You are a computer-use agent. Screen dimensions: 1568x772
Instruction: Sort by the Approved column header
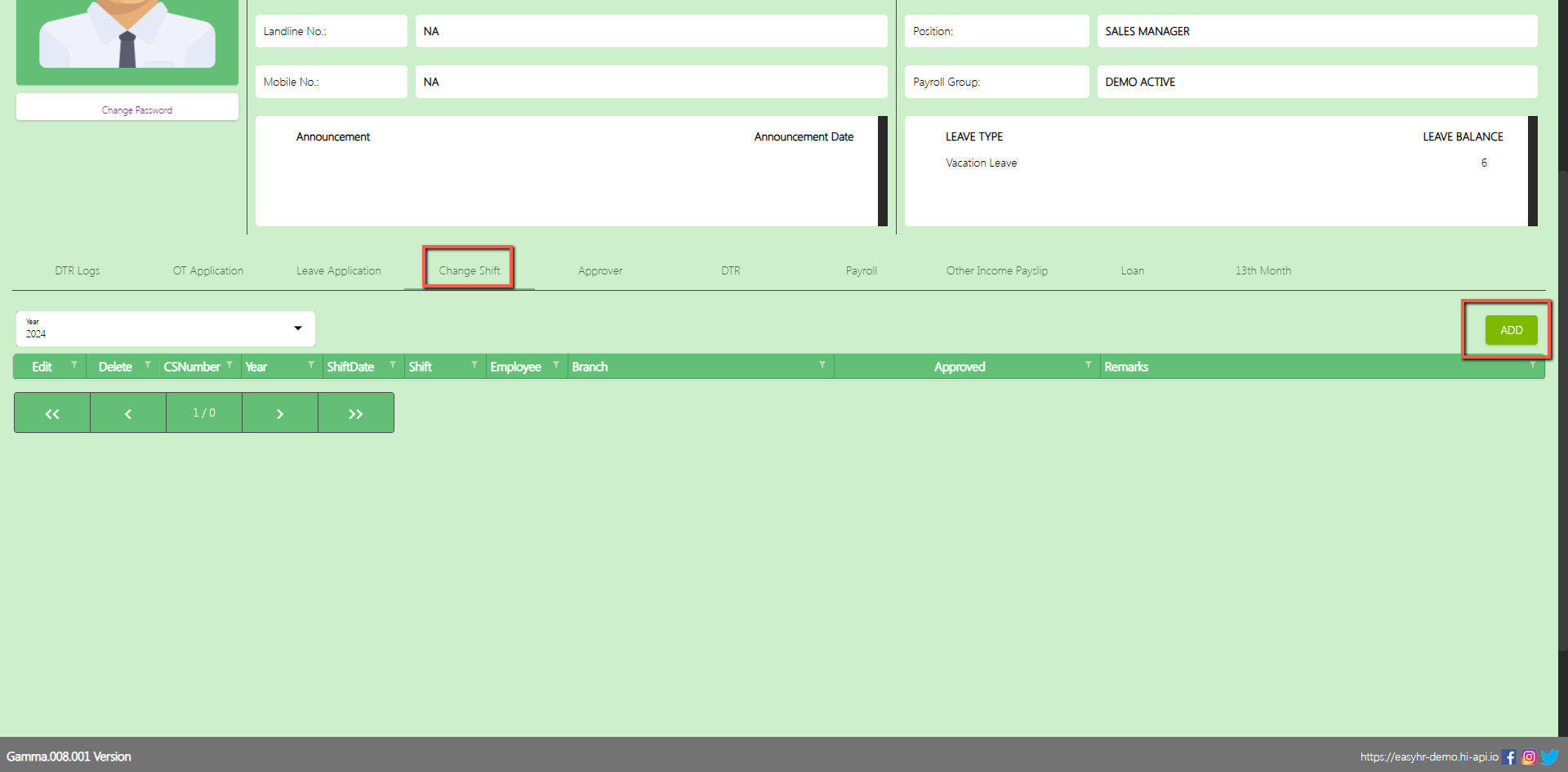pyautogui.click(x=960, y=367)
